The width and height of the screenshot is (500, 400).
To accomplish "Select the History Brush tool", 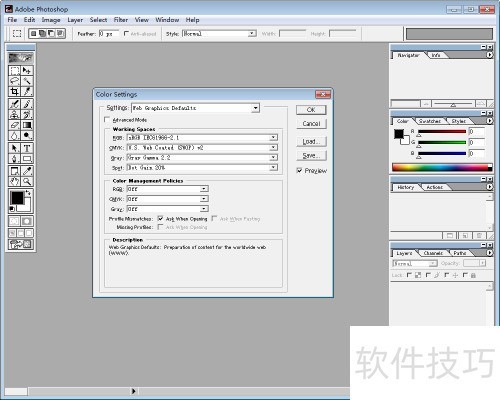I will pos(27,115).
